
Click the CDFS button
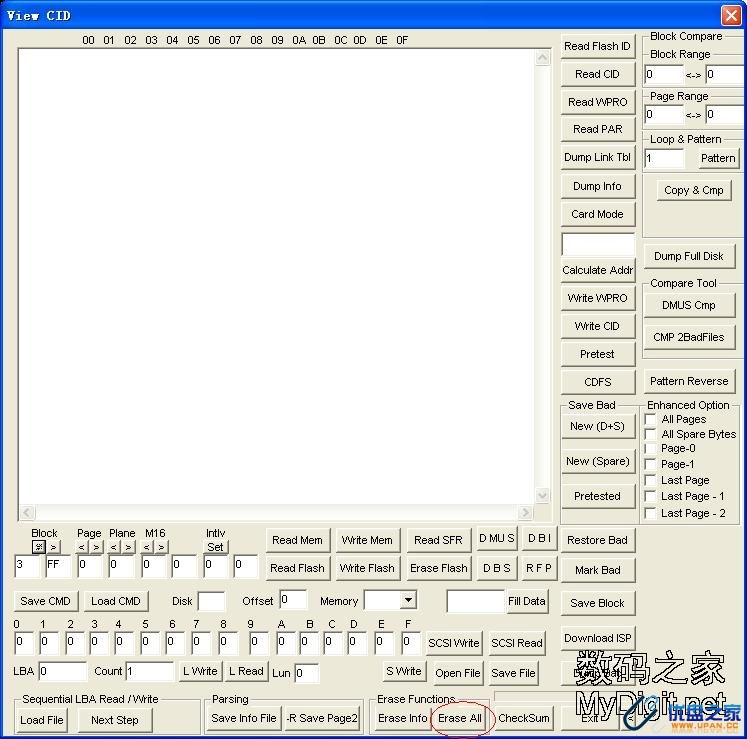click(597, 382)
